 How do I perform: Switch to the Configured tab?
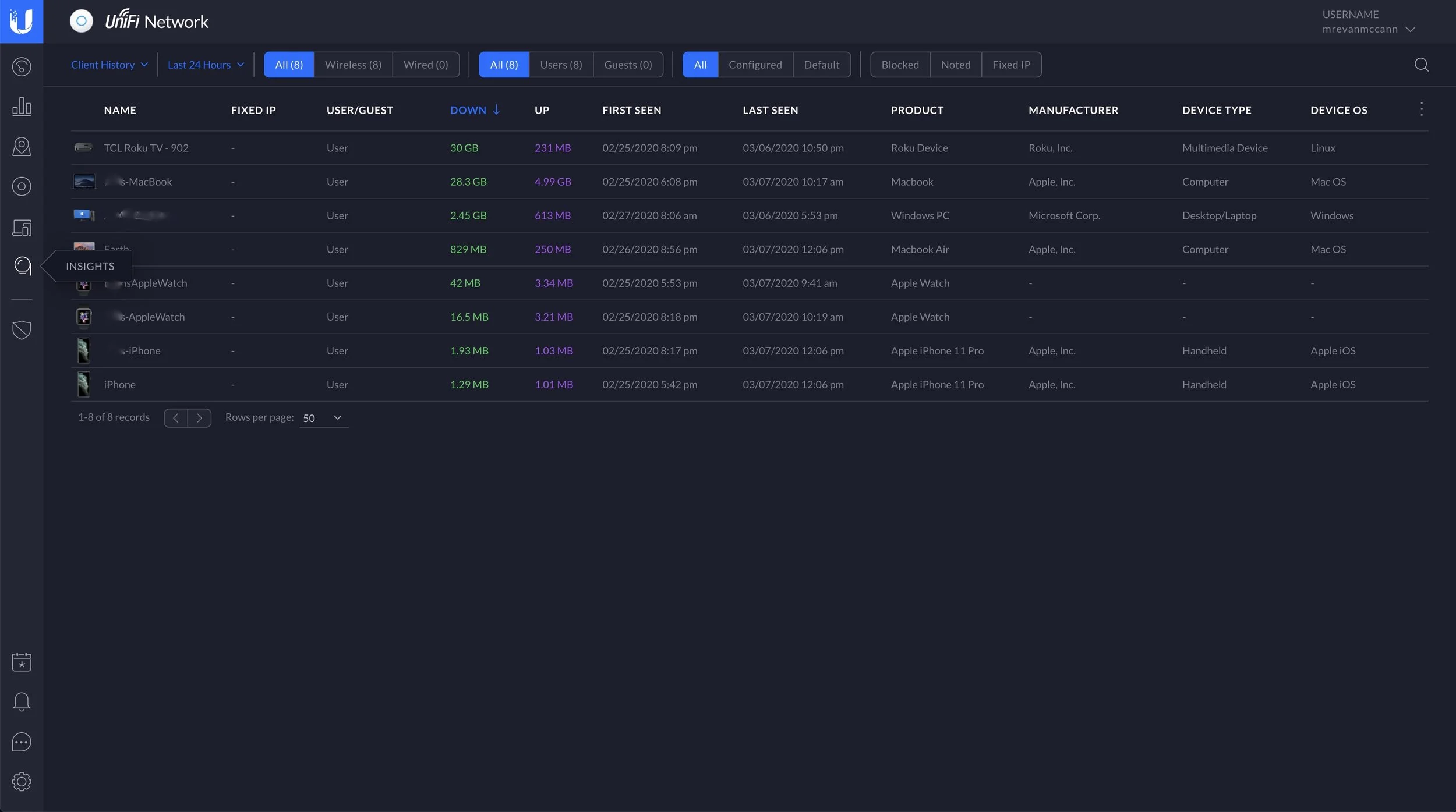point(755,64)
